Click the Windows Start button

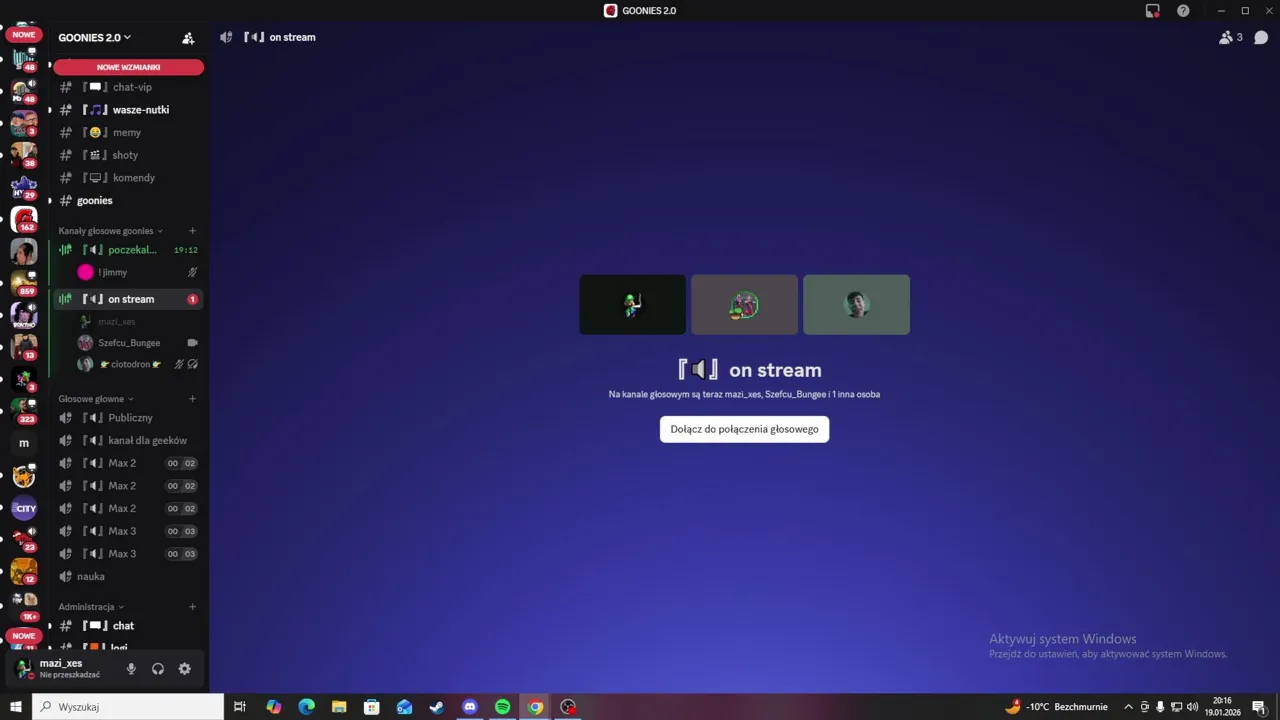16,707
